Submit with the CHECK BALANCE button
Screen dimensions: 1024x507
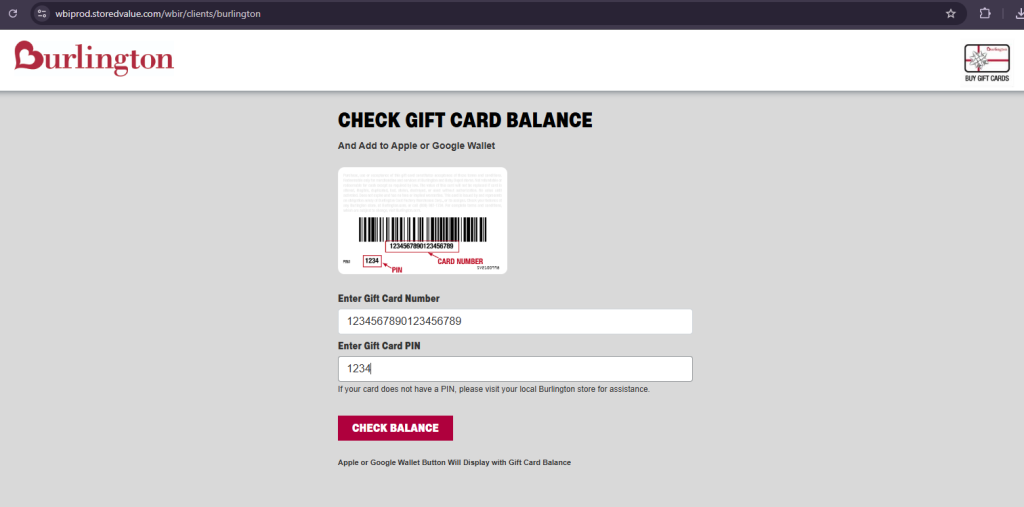point(395,428)
